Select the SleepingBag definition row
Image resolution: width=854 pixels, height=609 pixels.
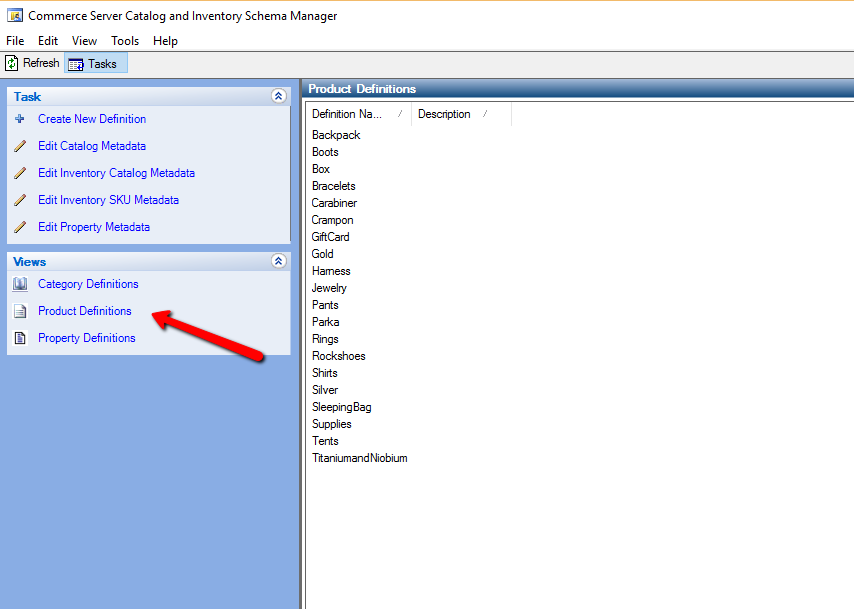341,407
